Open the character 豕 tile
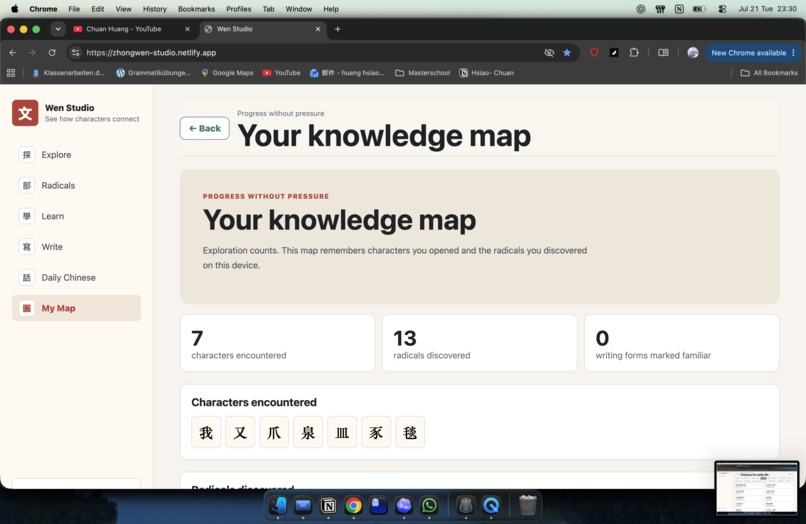This screenshot has height=524, width=806. [x=376, y=432]
